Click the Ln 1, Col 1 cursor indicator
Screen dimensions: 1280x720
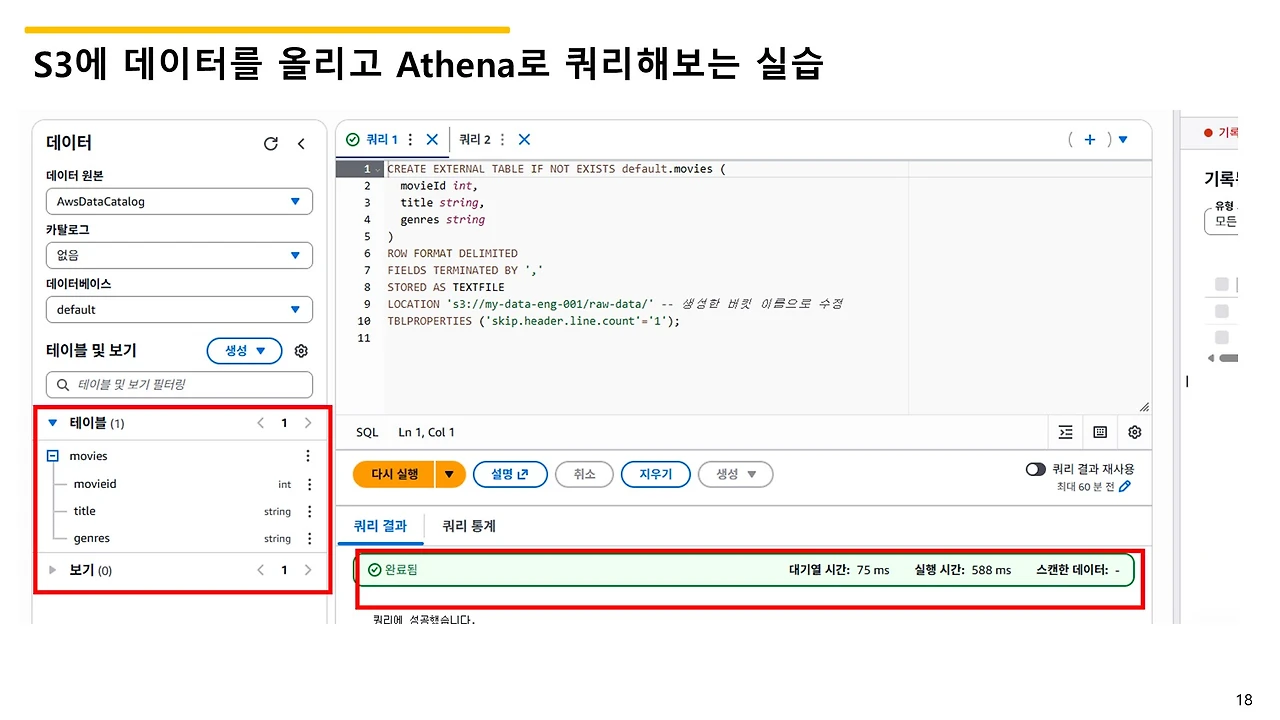tap(426, 432)
